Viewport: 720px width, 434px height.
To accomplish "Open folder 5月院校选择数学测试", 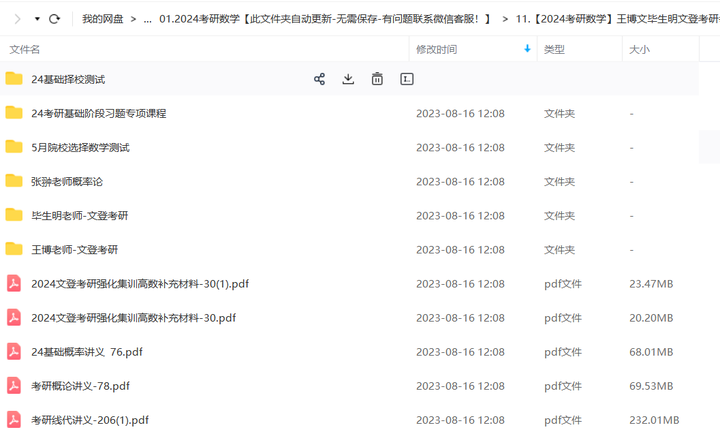I will click(x=80, y=147).
